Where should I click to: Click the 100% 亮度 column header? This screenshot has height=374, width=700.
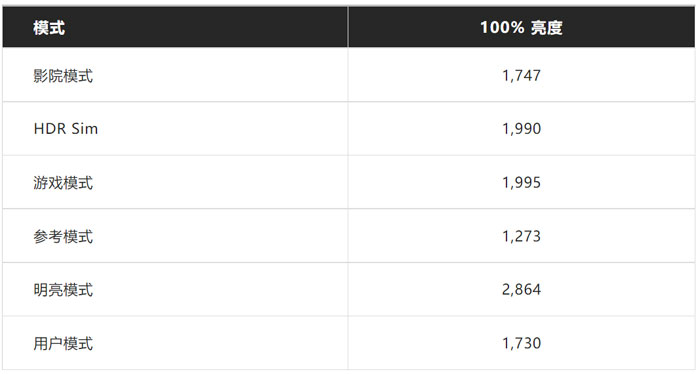(x=521, y=28)
